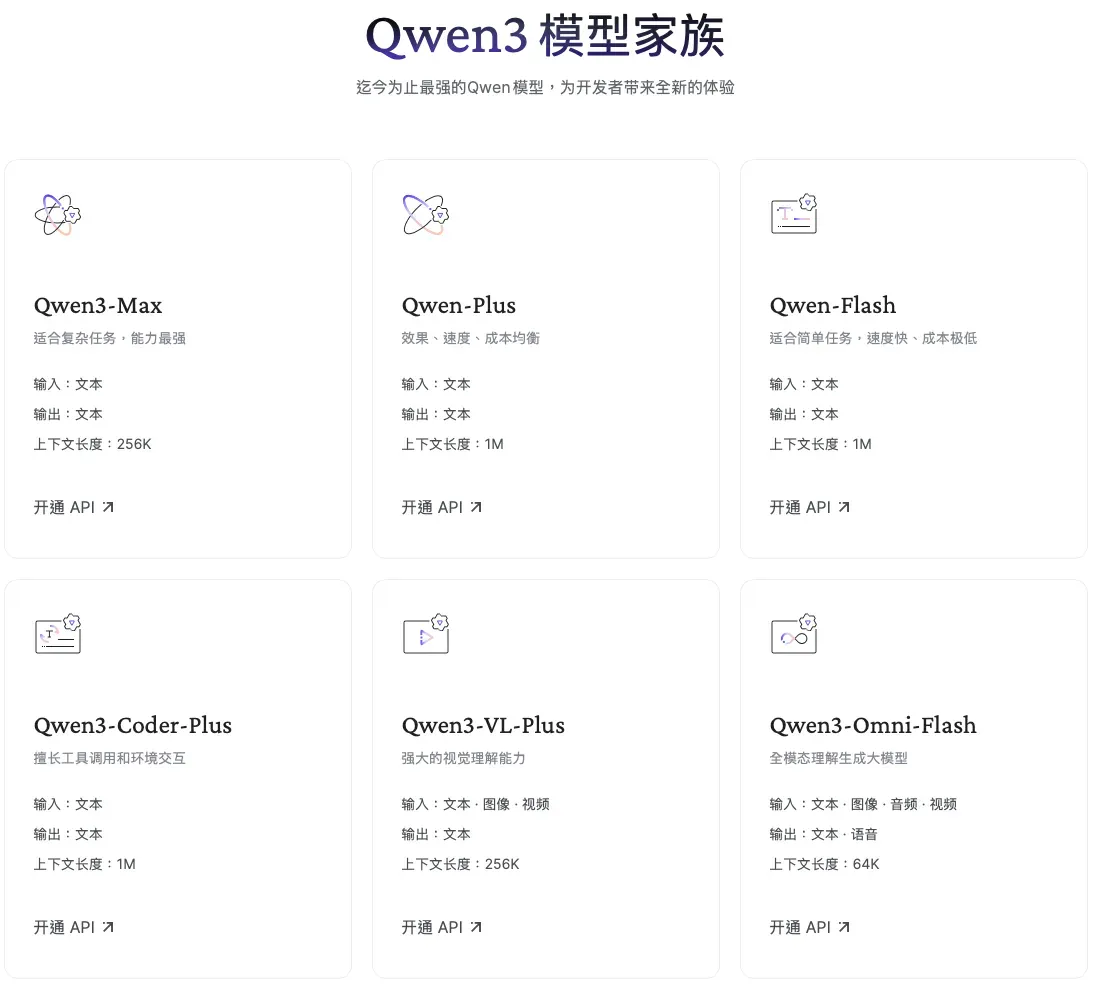The height and width of the screenshot is (984, 1094).
Task: Click the Qwen3-Omni-Flash infinity icon
Action: tap(794, 634)
